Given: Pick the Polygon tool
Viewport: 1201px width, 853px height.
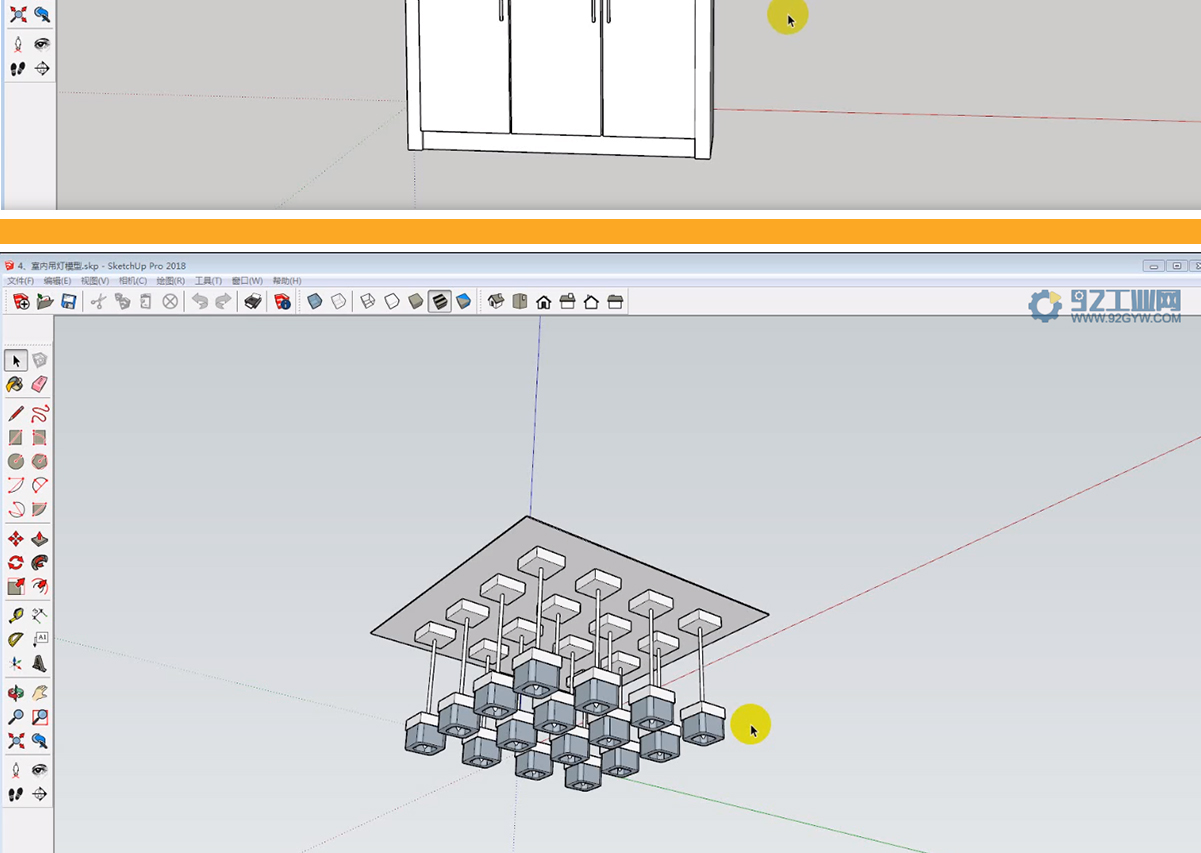Looking at the screenshot, I should click(x=40, y=462).
